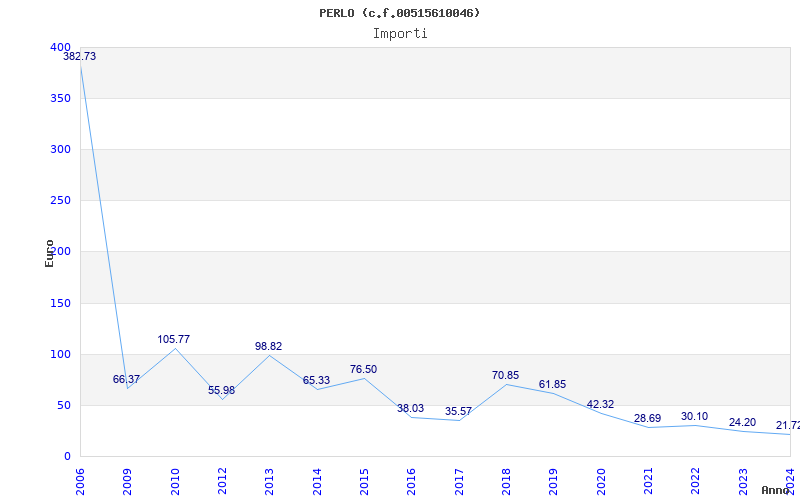Click y-axis tick 400
Viewport: 800px width, 500px height.
click(x=60, y=47)
